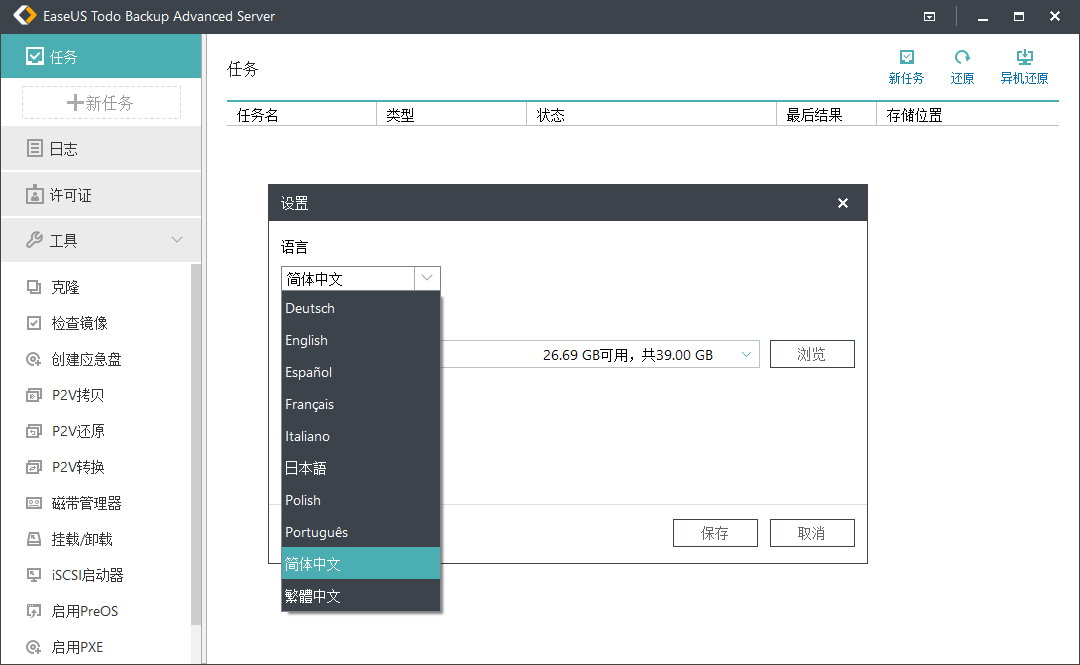Image resolution: width=1080 pixels, height=665 pixels.
Task: Choose 日本語 from language list
Action: pos(361,468)
